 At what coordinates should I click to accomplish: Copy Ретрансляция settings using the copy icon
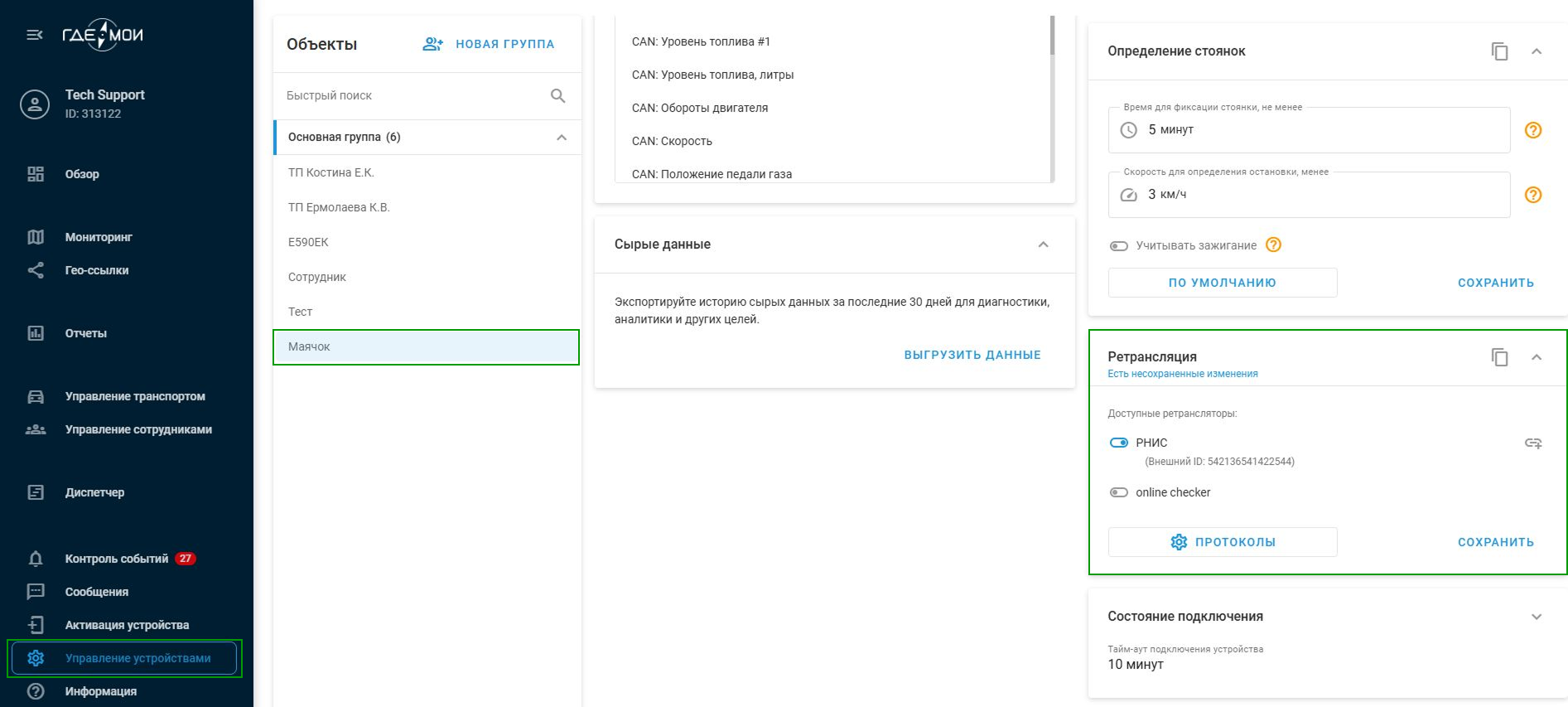click(1499, 357)
